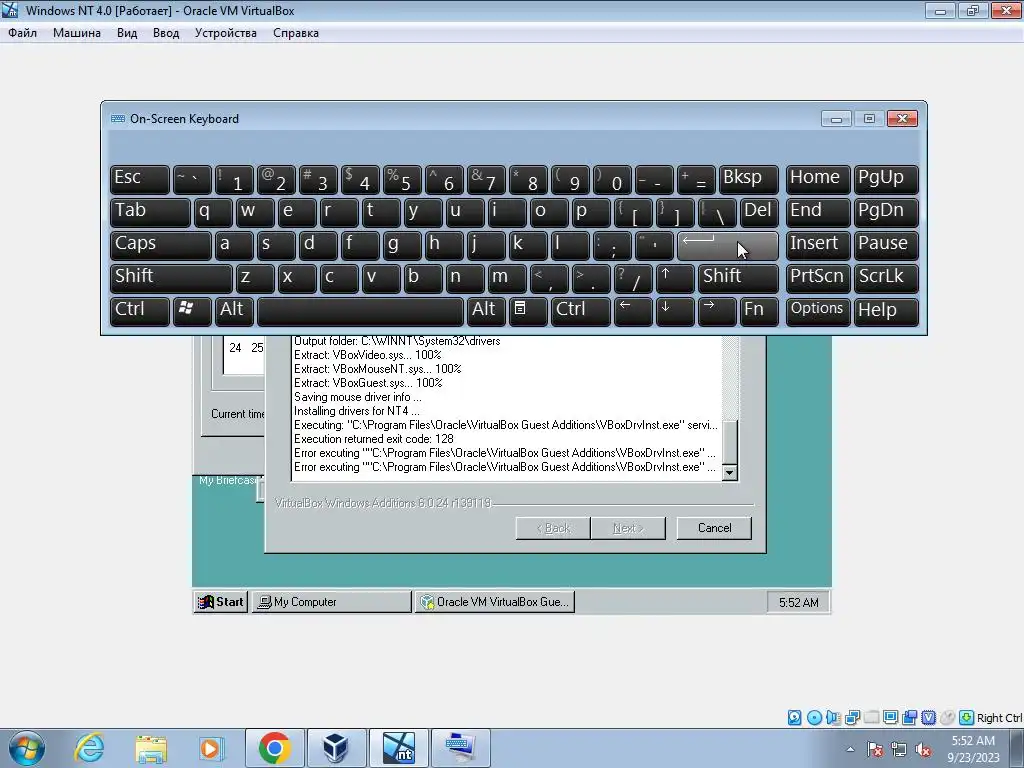Click the spacebar on On-Screen Keyboard

[x=360, y=311]
